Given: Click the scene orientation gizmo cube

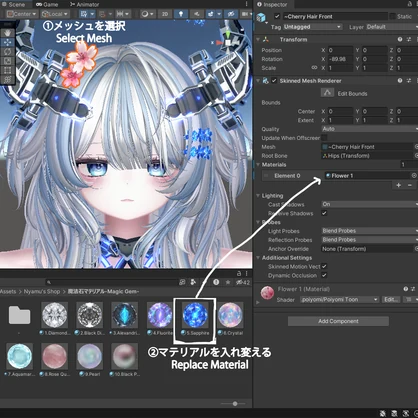Looking at the screenshot, I should [228, 42].
